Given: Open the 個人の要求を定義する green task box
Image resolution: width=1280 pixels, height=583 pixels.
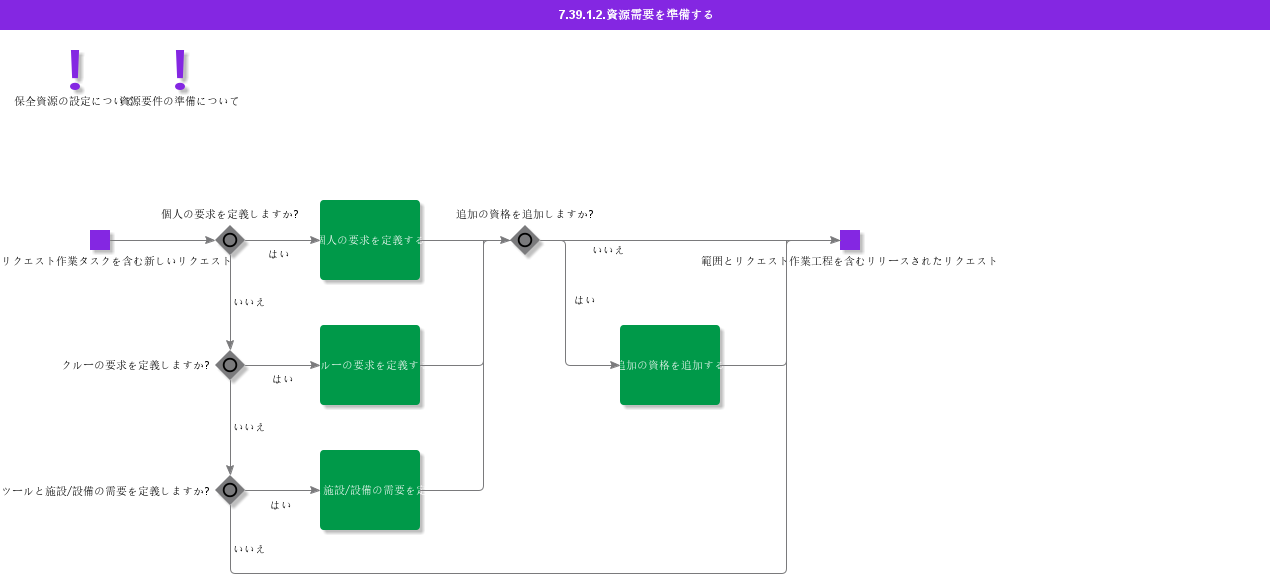Looking at the screenshot, I should [x=370, y=240].
